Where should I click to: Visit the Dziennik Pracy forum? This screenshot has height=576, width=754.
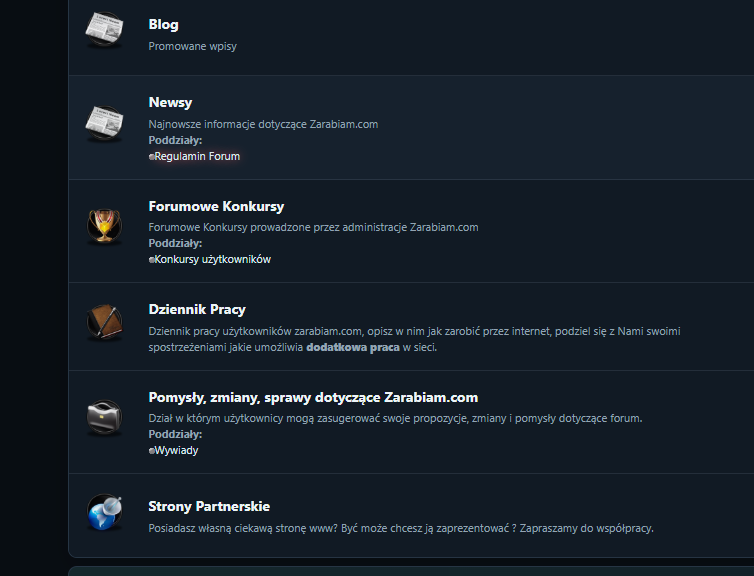197,309
